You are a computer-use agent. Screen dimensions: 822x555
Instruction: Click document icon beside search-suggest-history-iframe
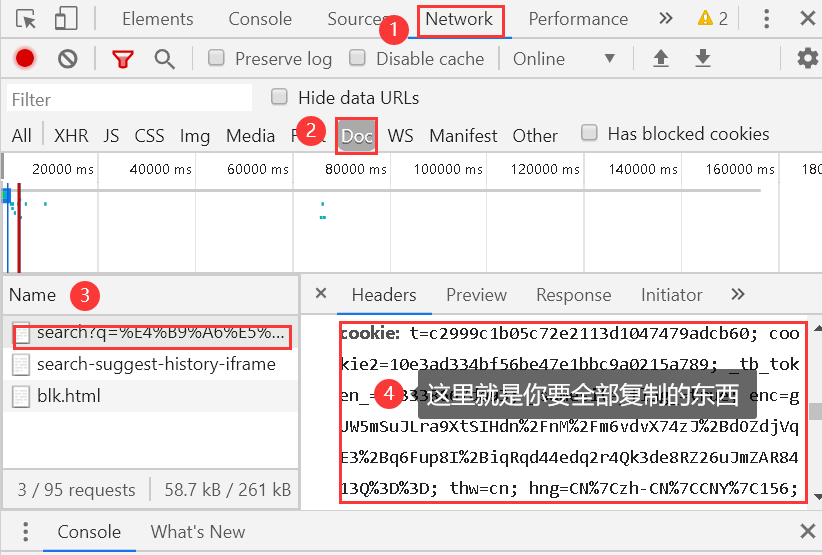click(20, 365)
